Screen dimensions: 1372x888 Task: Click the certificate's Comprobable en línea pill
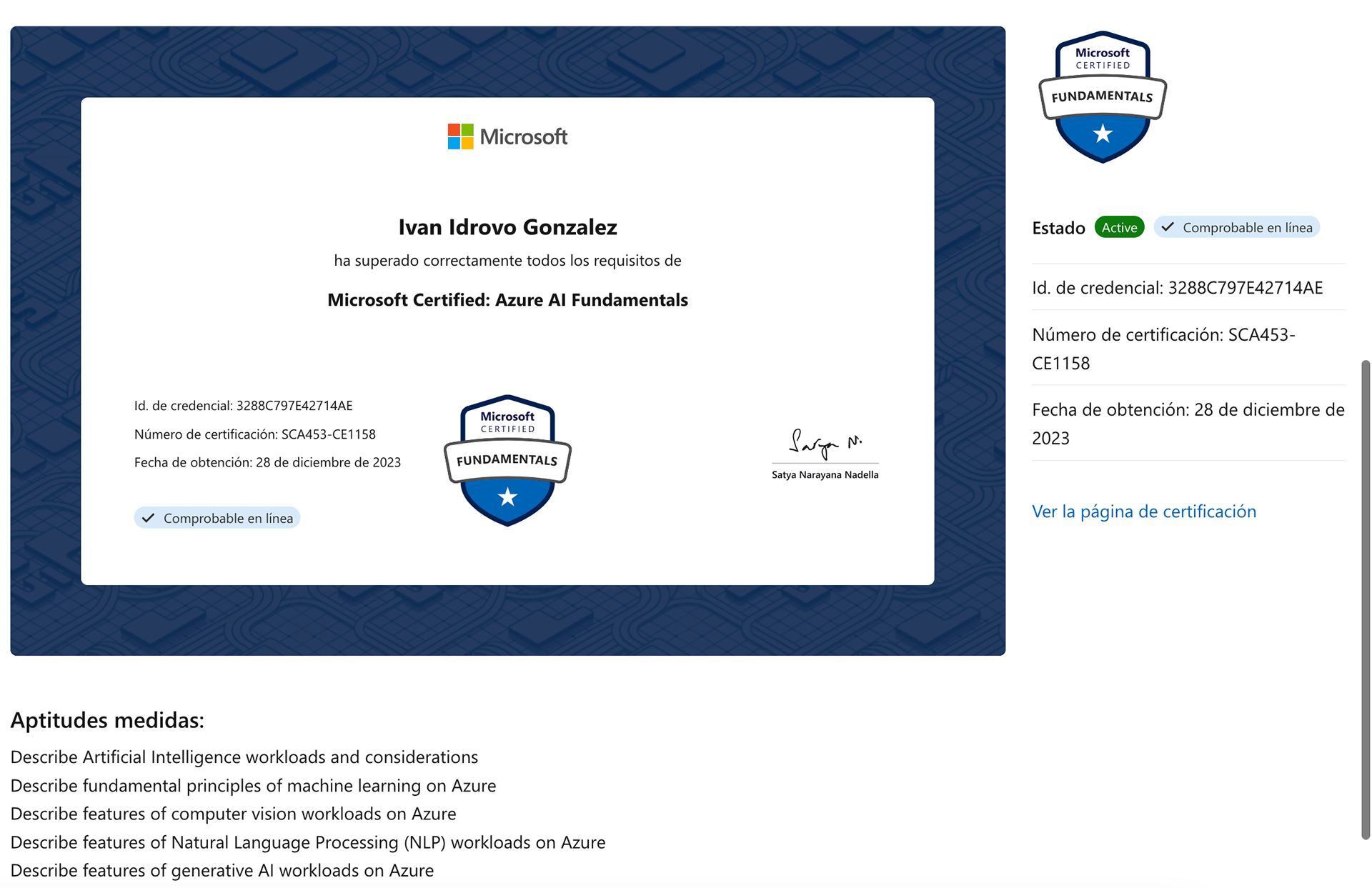217,518
